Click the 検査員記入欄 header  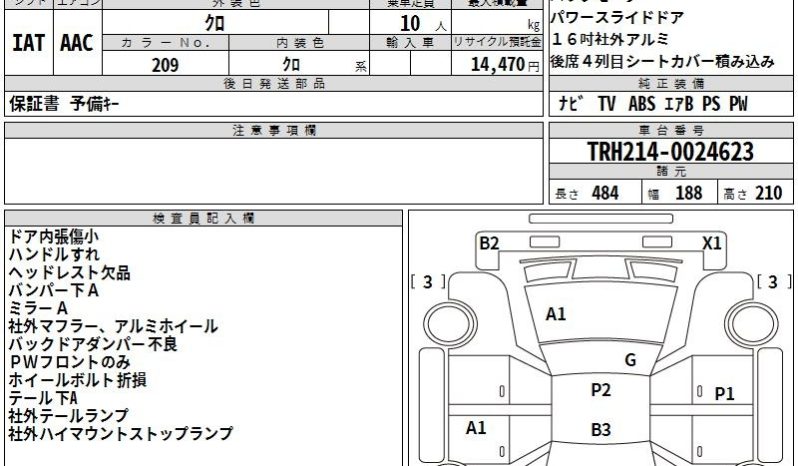click(x=203, y=219)
